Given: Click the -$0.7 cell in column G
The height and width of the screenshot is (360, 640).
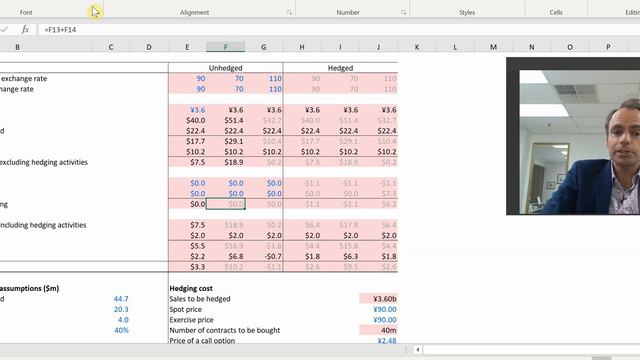Looking at the screenshot, I should tap(264, 256).
